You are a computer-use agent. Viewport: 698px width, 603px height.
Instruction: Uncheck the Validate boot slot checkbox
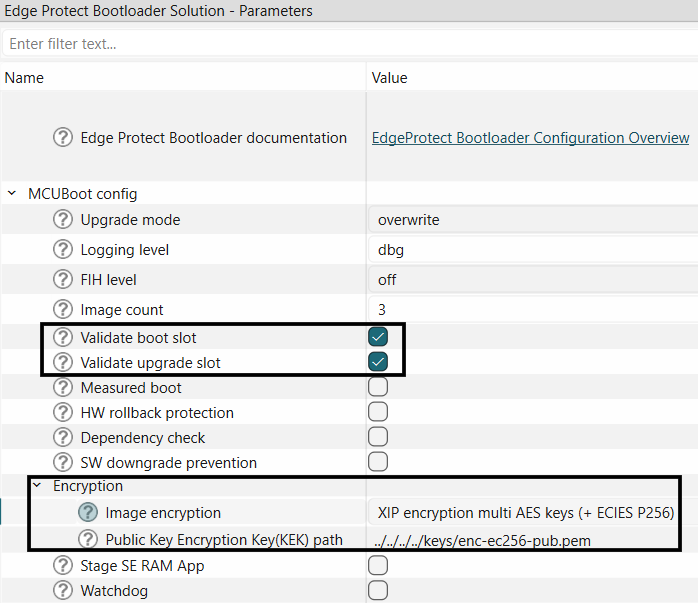point(378,337)
